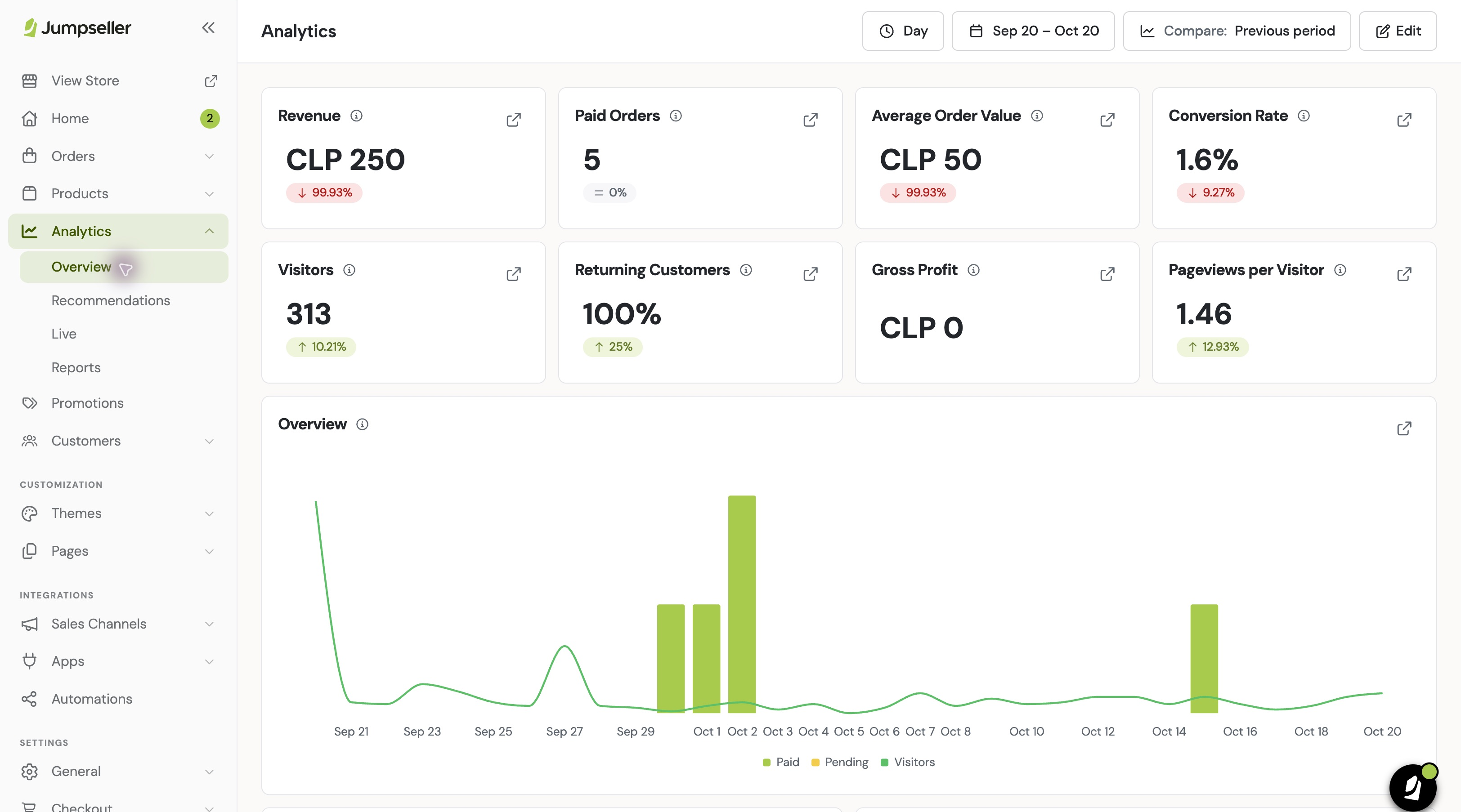1461x812 pixels.
Task: Show Revenue info tooltip icon
Action: (x=356, y=116)
